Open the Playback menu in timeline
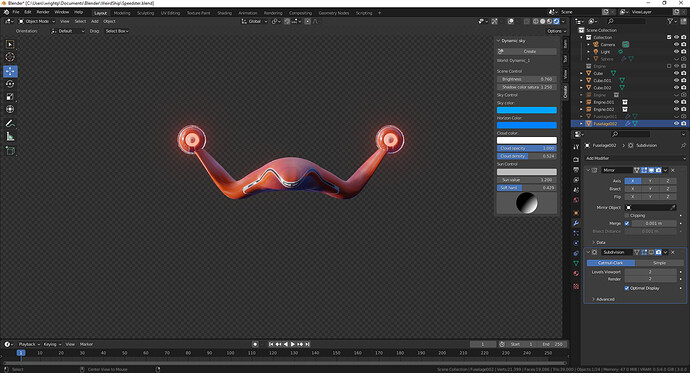 point(29,344)
